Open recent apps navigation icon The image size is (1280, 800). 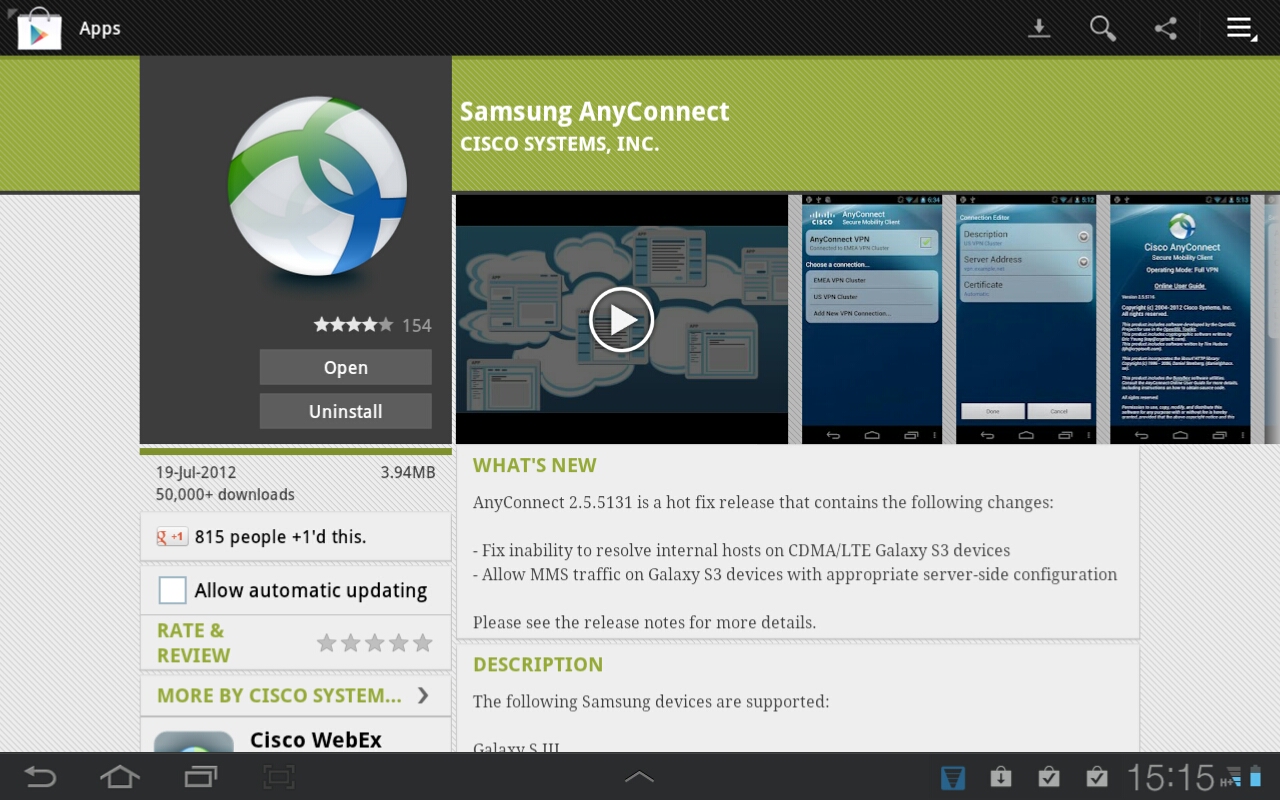(x=200, y=776)
